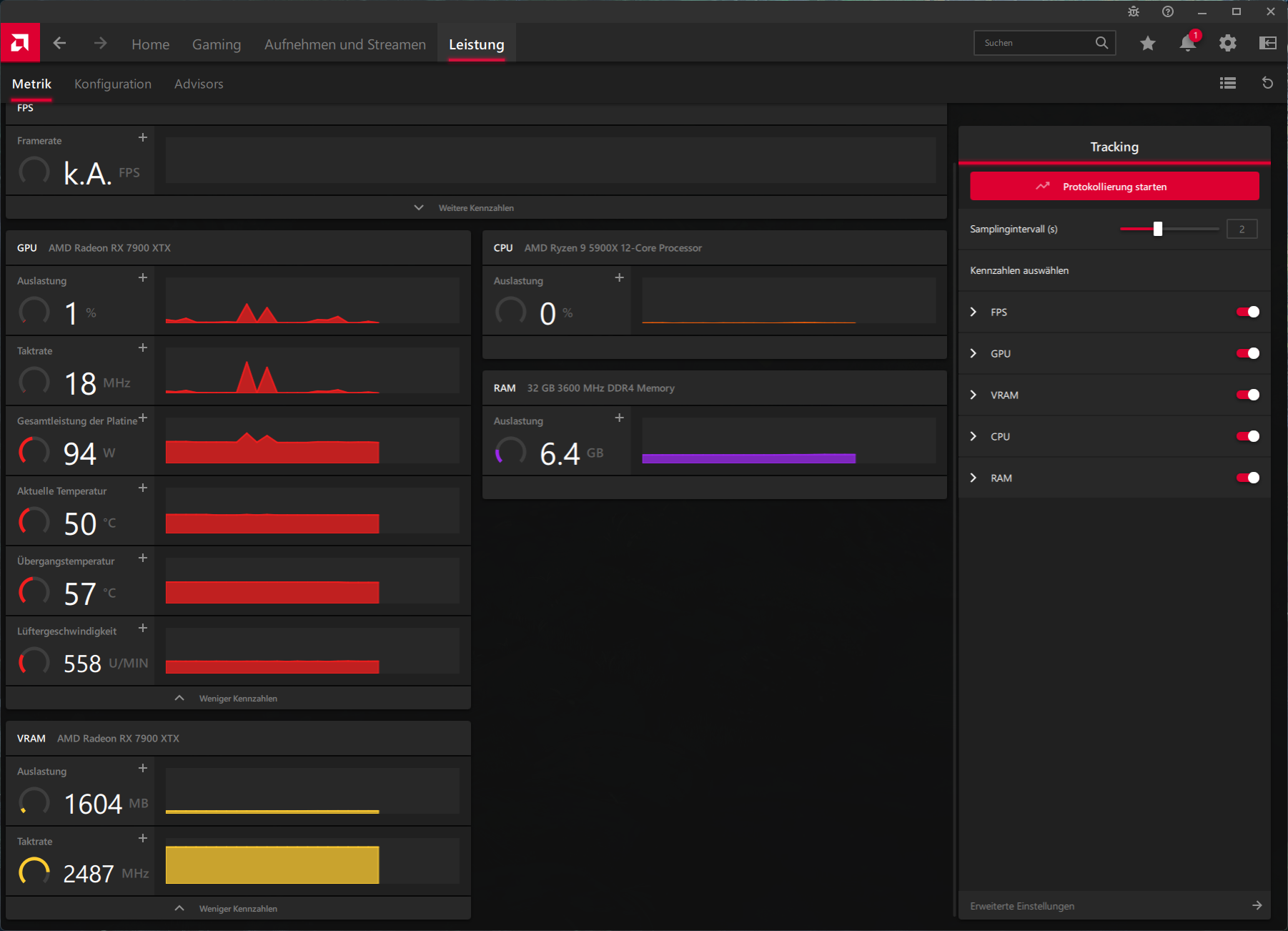Go forward with the right arrow
The width and height of the screenshot is (1288, 931).
click(x=100, y=43)
